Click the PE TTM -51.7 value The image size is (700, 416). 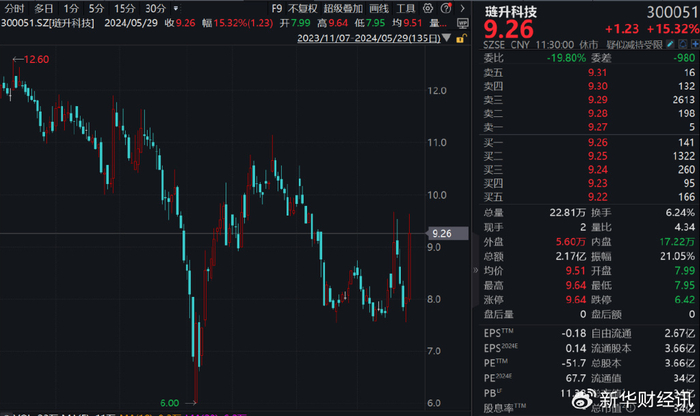[x=574, y=363]
